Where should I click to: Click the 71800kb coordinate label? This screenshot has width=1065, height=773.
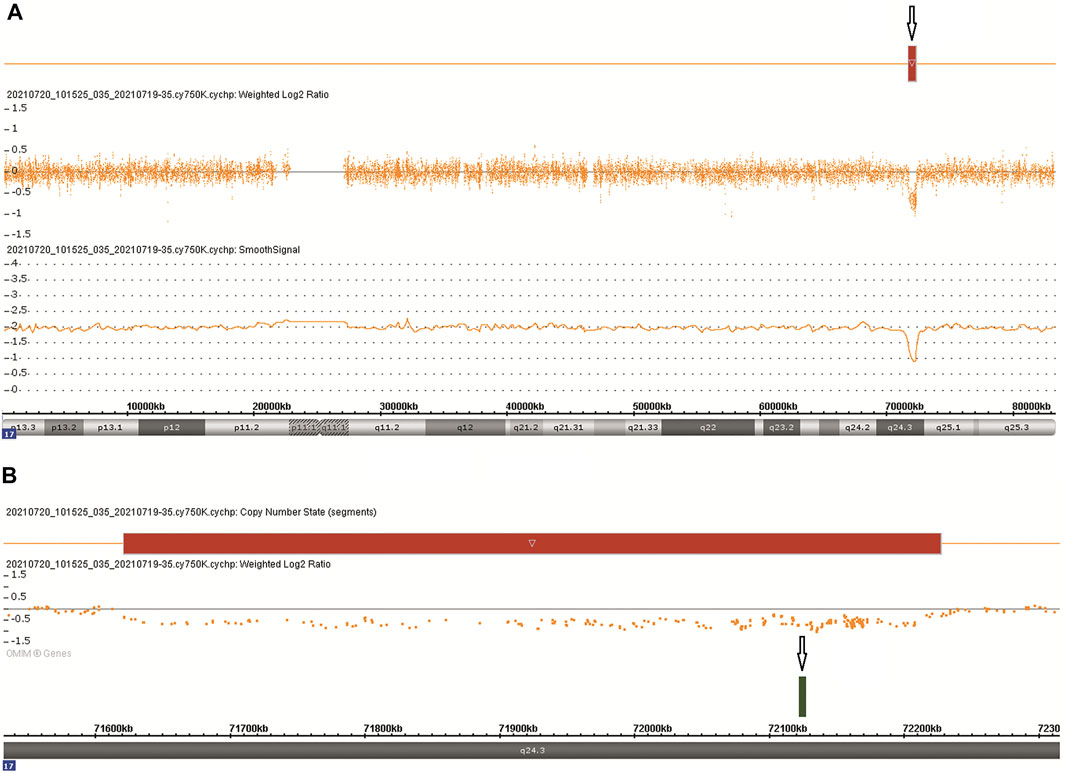383,728
